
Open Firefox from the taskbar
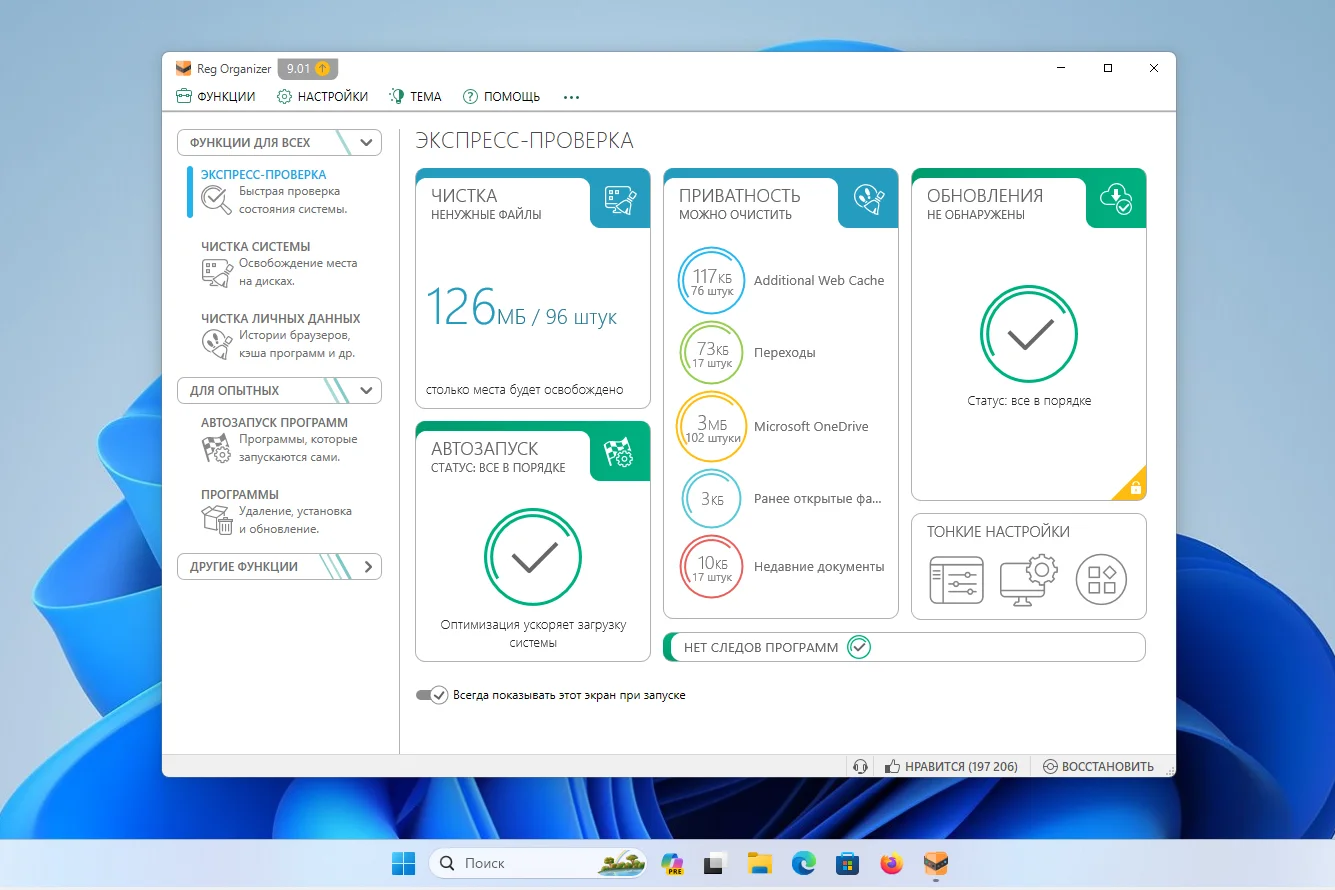[x=891, y=863]
